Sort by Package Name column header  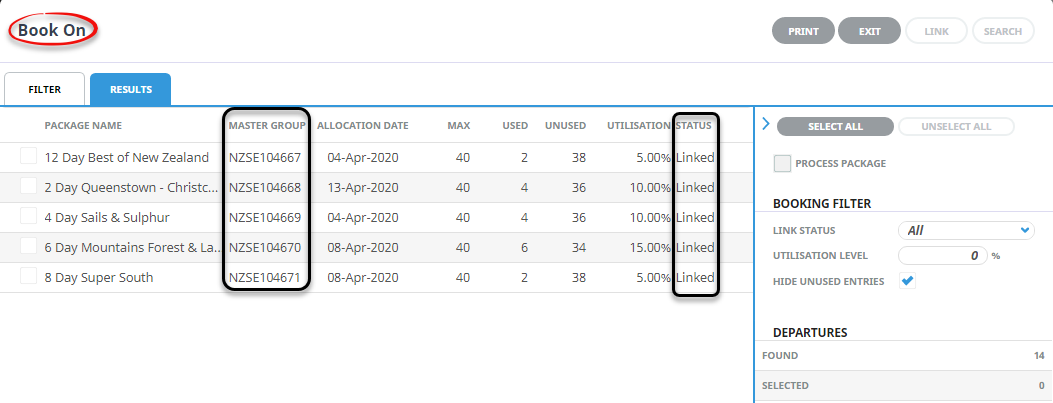(83, 126)
